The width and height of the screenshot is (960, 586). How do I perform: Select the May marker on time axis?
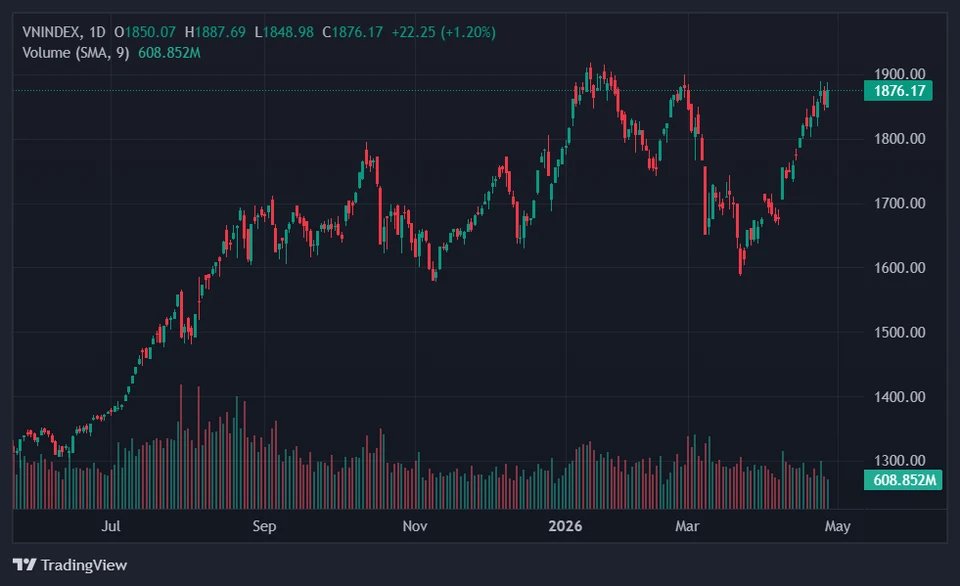[x=837, y=526]
